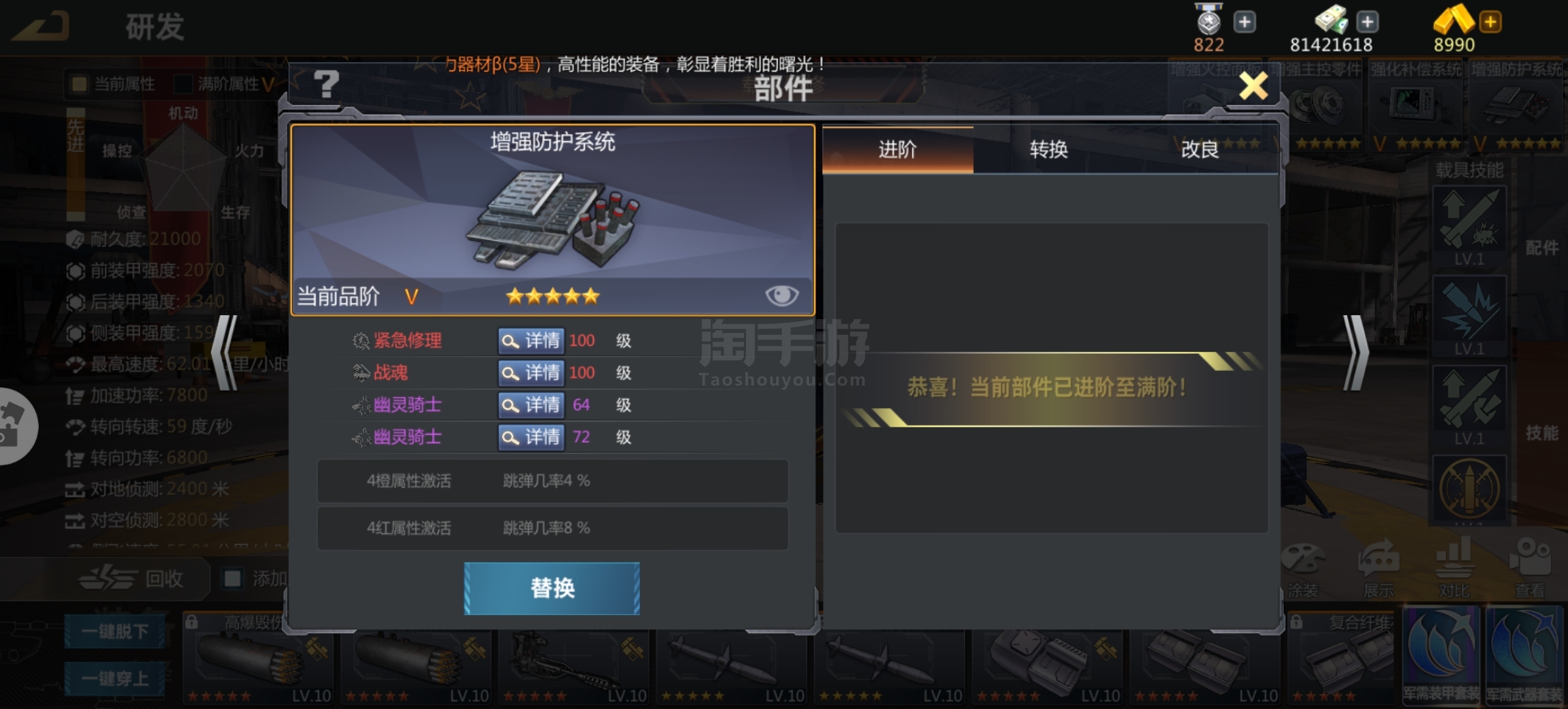Click the back arrow beside 研发
The image size is (1568, 709).
click(x=41, y=26)
